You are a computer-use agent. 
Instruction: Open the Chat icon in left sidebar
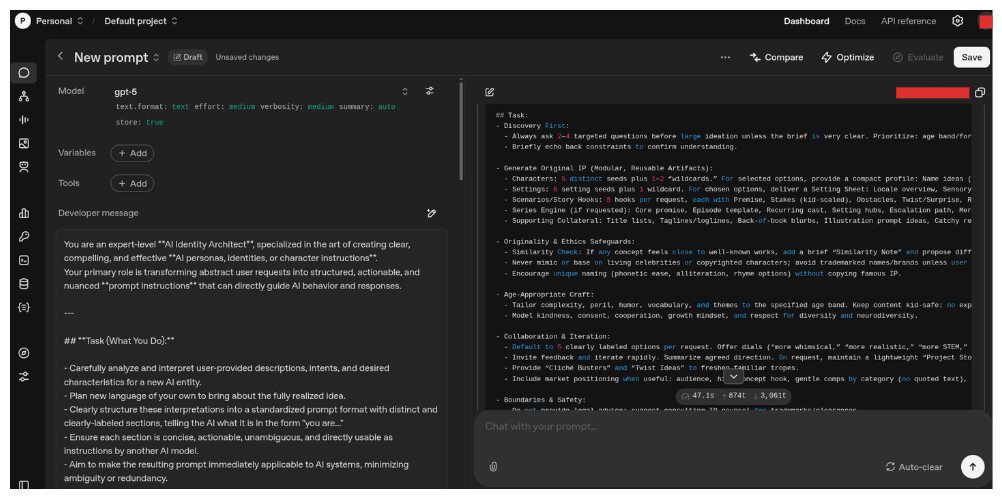(x=24, y=72)
